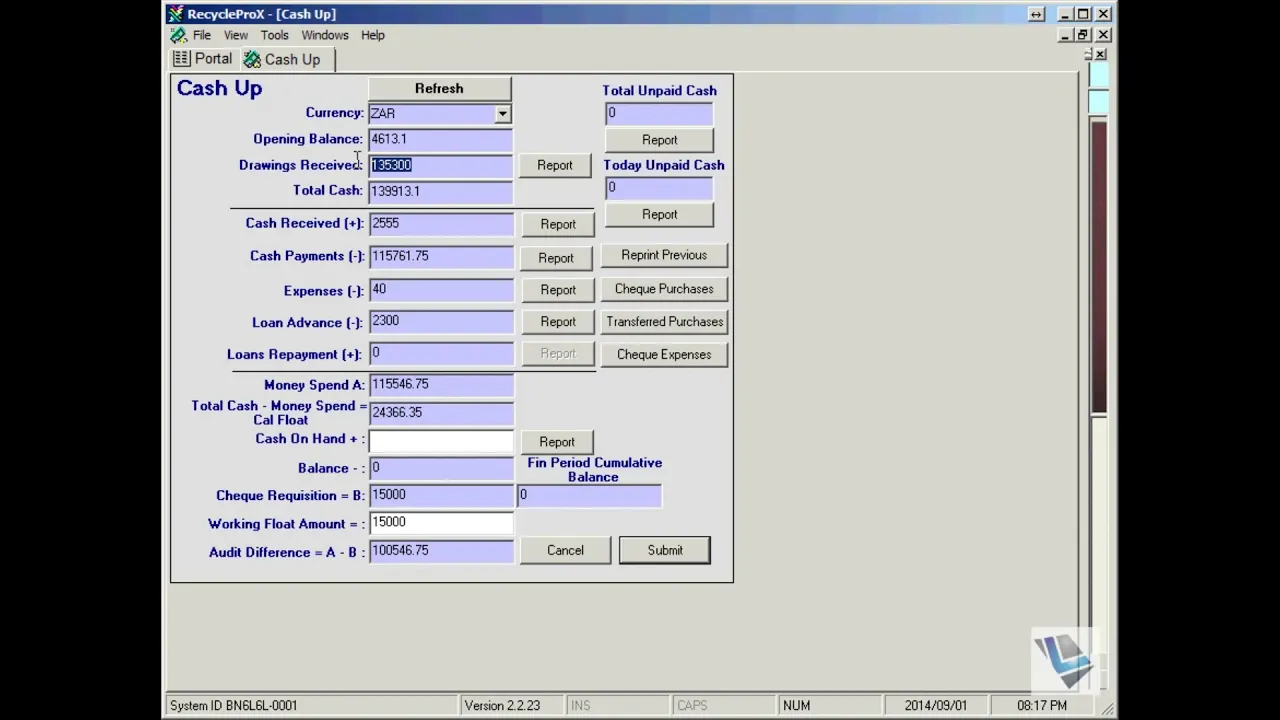1280x720 pixels.
Task: Focus the Balance field
Action: tap(440, 468)
